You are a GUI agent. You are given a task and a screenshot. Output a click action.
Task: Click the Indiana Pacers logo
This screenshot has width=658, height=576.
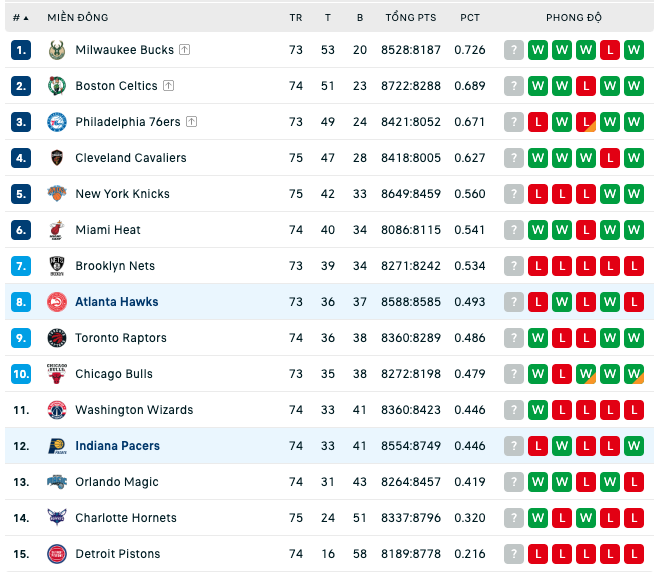(57, 446)
